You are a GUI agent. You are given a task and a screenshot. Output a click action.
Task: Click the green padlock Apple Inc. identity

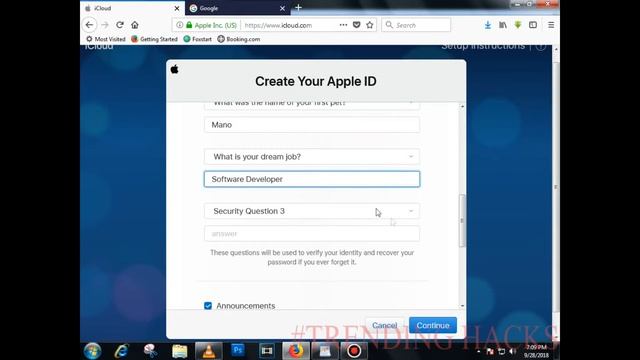tap(211, 25)
